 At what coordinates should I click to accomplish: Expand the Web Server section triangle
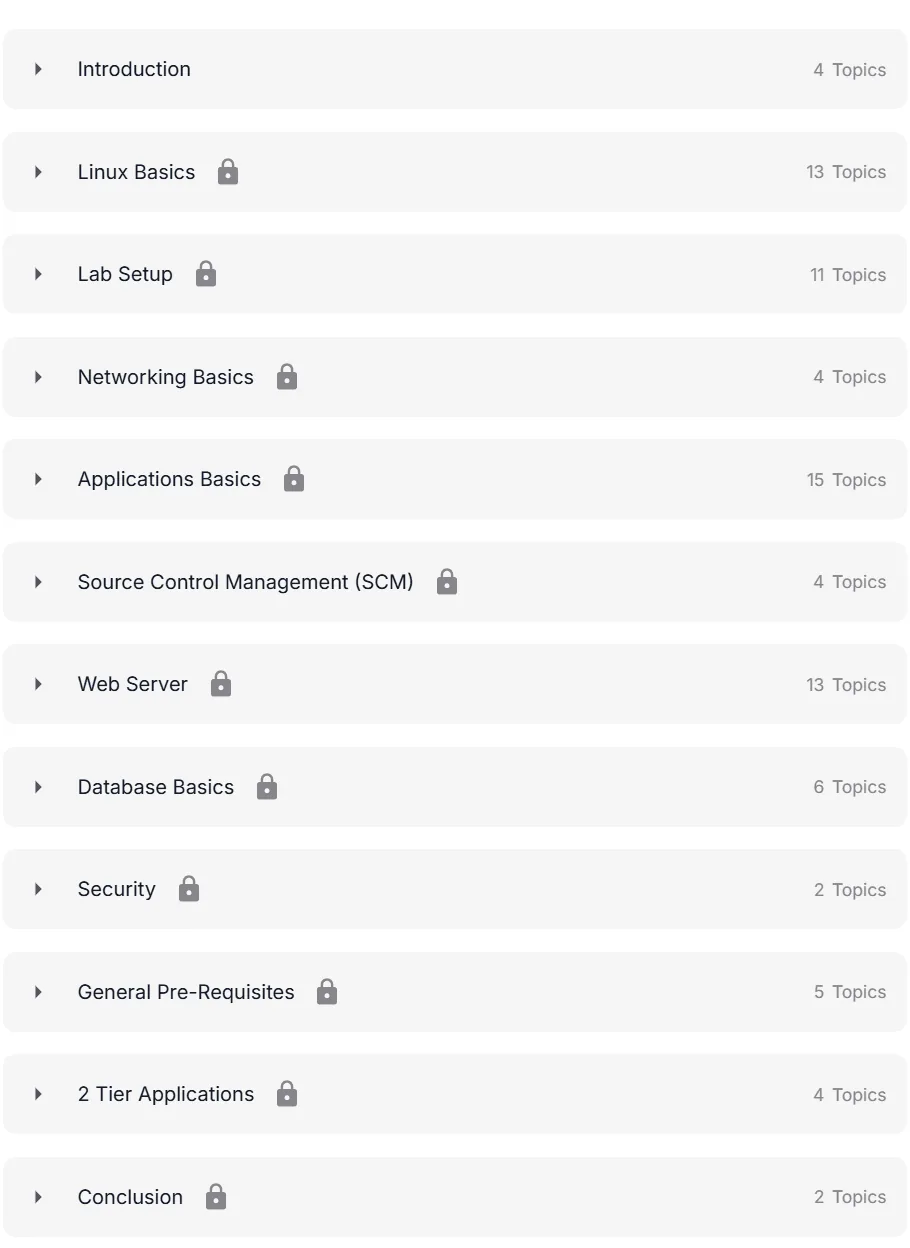point(38,684)
